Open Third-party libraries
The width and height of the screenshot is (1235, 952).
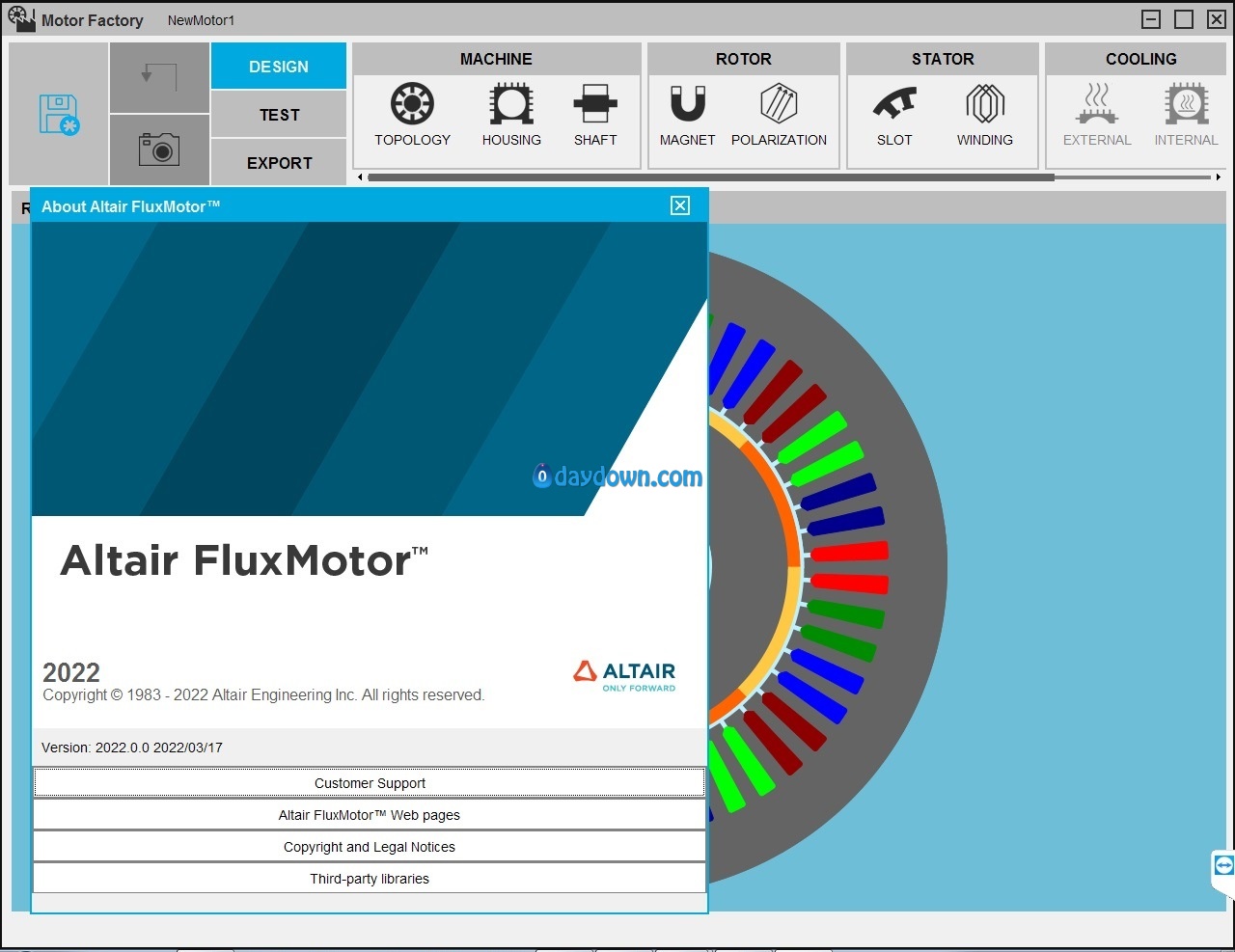(x=370, y=879)
